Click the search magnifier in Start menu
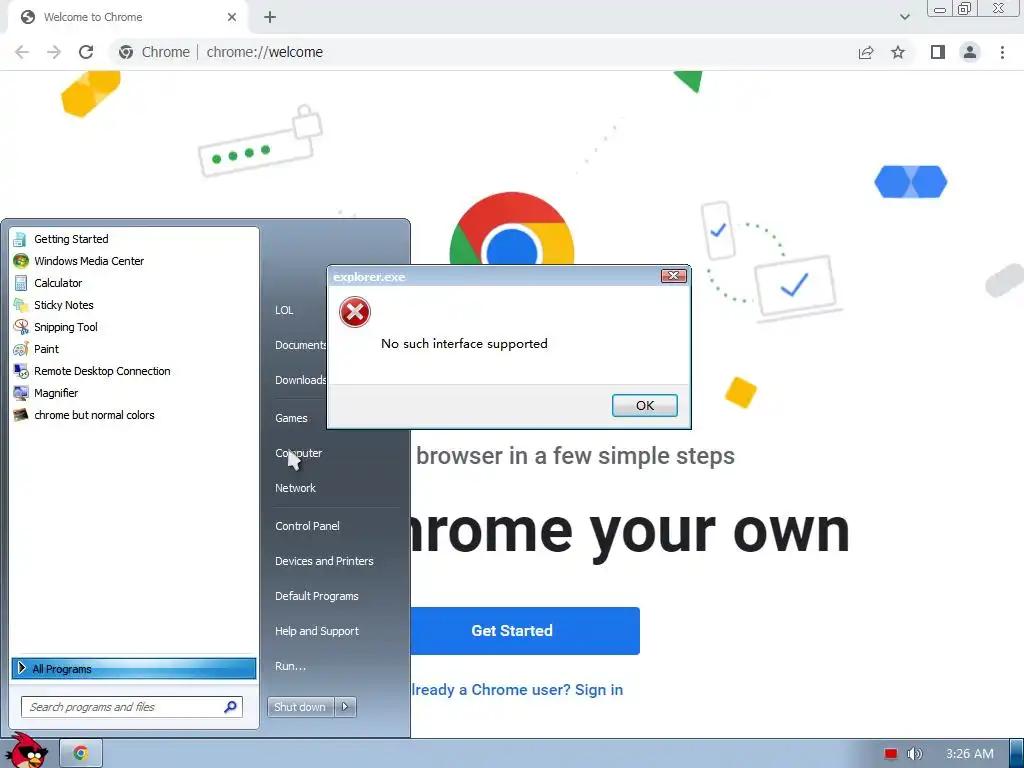 [231, 707]
